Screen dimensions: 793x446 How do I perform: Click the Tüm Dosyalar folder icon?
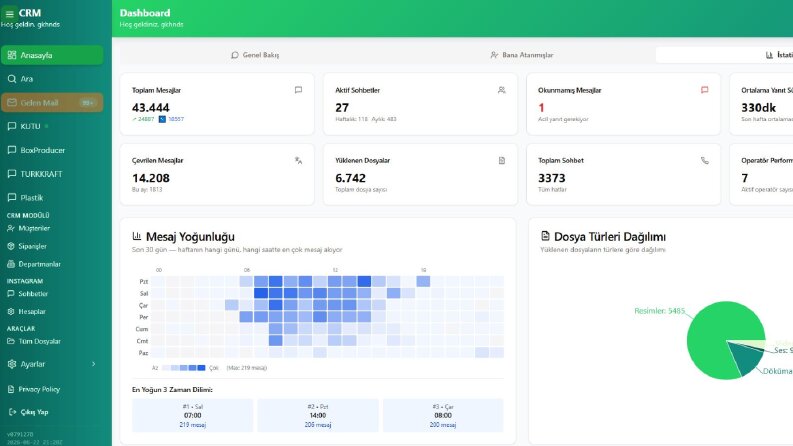click(x=11, y=341)
